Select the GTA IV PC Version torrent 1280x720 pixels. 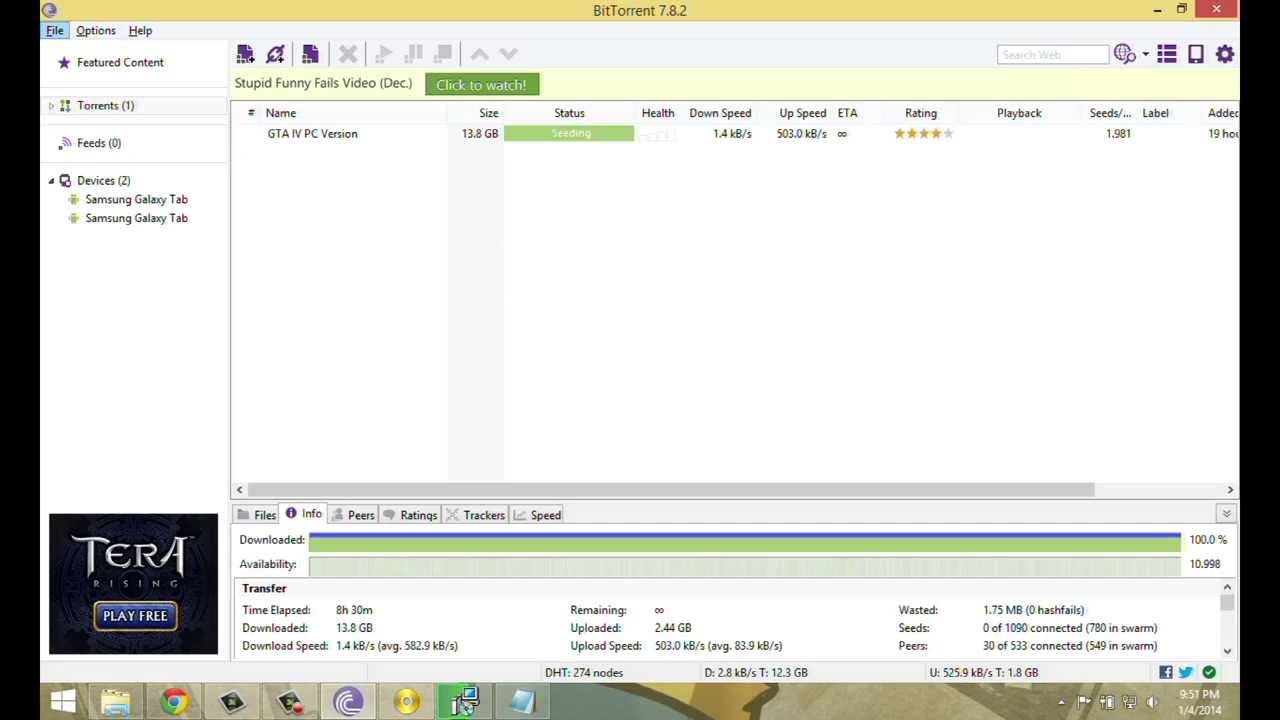[312, 134]
